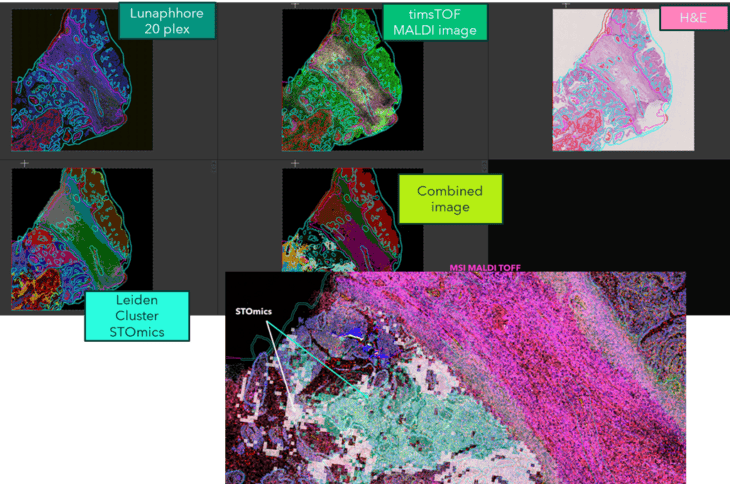Click the MSI MALDI TOFF annotation text
The height and width of the screenshot is (484, 730).
coord(486,267)
